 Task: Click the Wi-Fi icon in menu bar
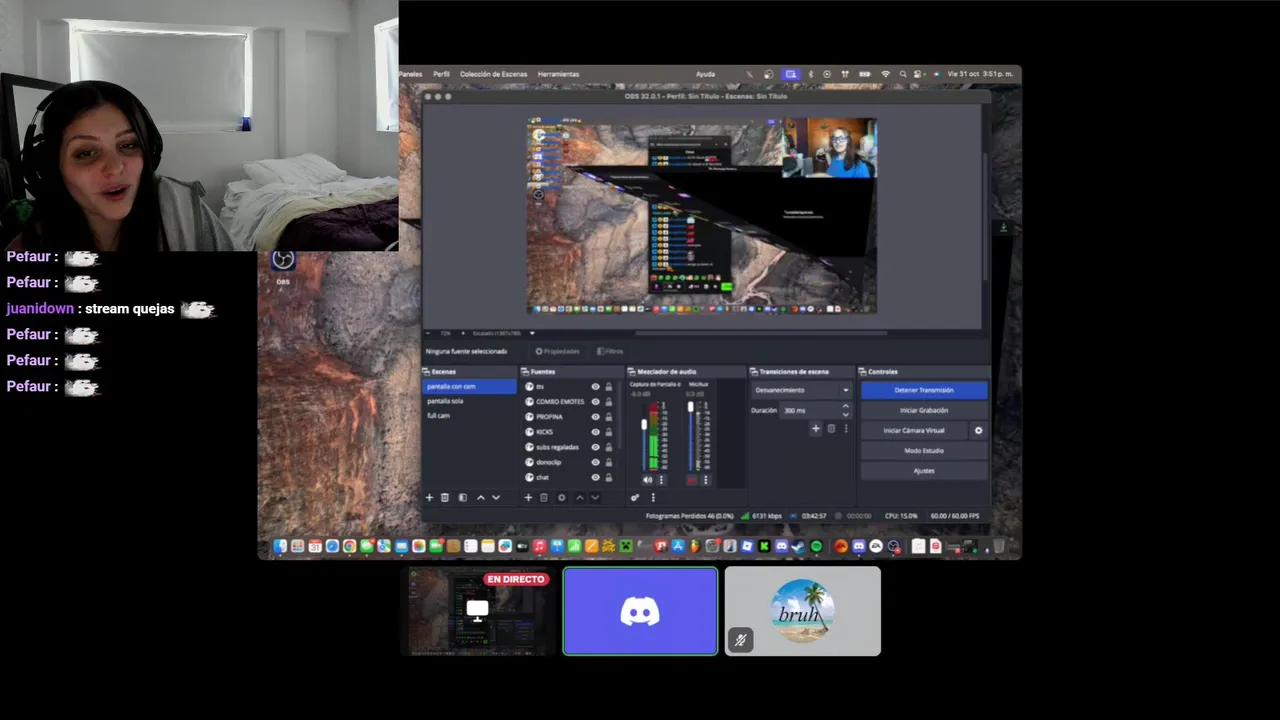885,74
